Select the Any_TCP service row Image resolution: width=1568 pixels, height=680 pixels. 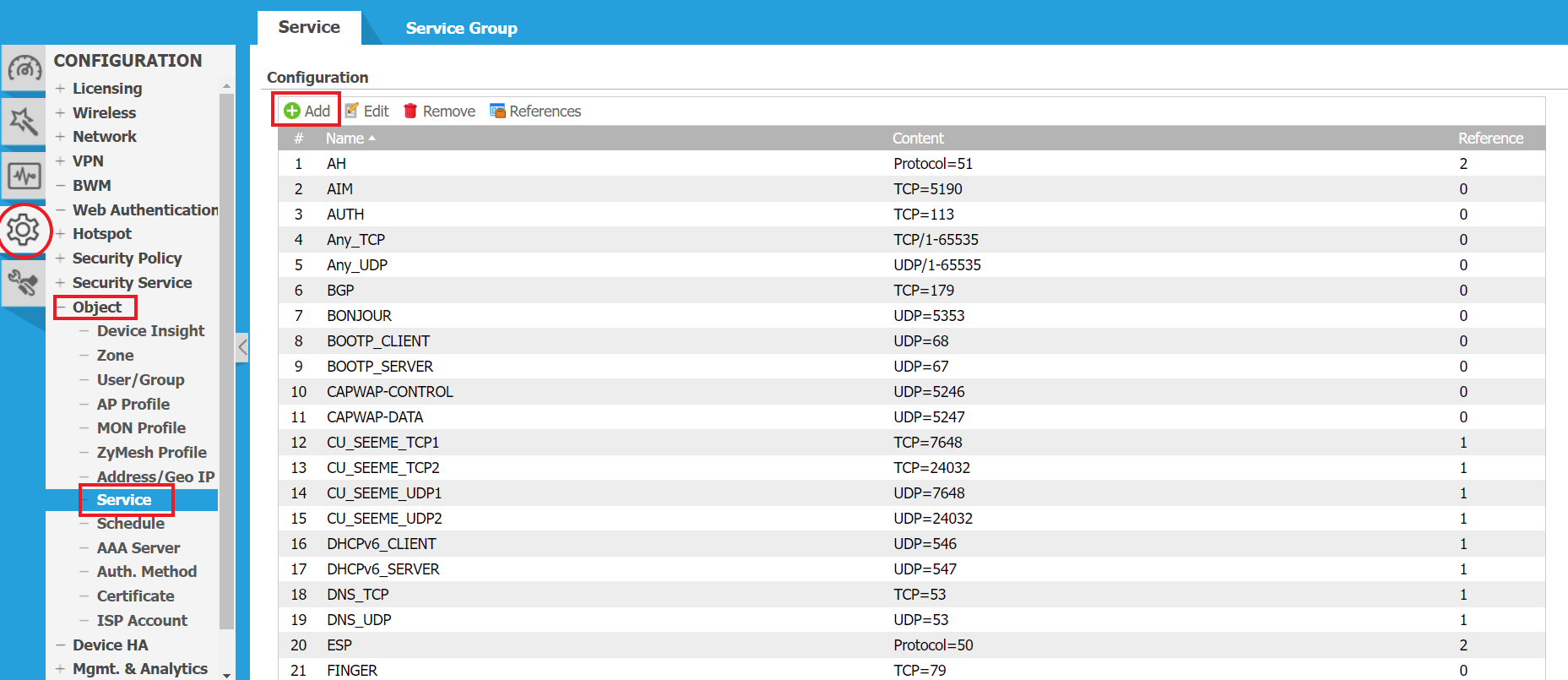click(x=912, y=239)
